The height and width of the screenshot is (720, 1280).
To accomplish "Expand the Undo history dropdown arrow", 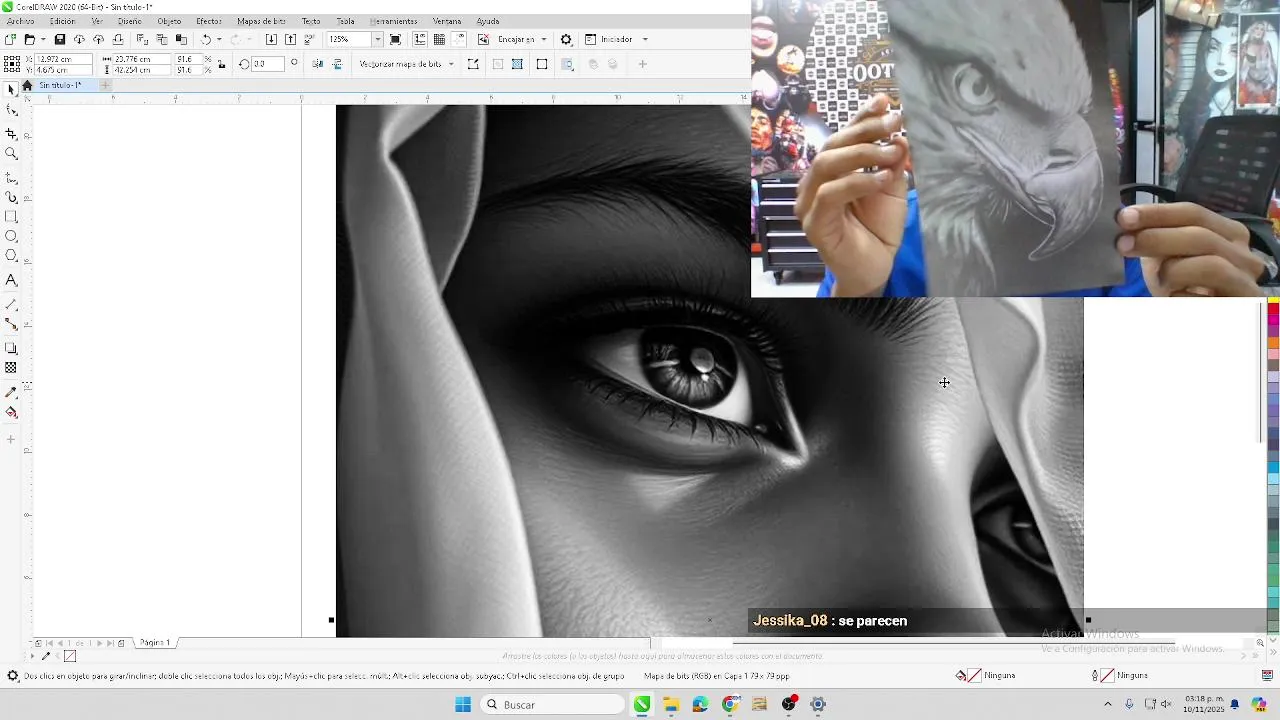I will [x=219, y=39].
